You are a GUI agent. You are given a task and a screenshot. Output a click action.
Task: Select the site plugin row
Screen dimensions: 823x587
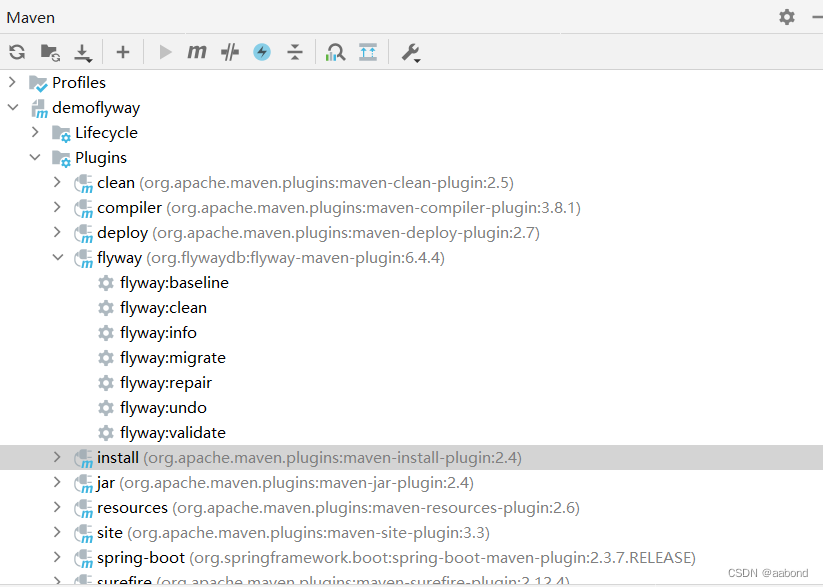(412, 532)
